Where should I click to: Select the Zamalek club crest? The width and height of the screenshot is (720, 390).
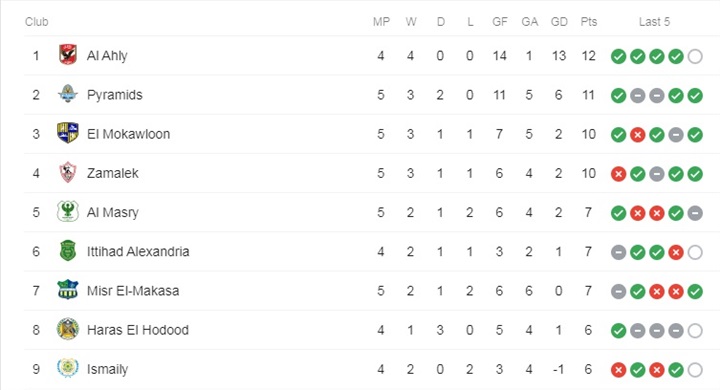tap(68, 173)
